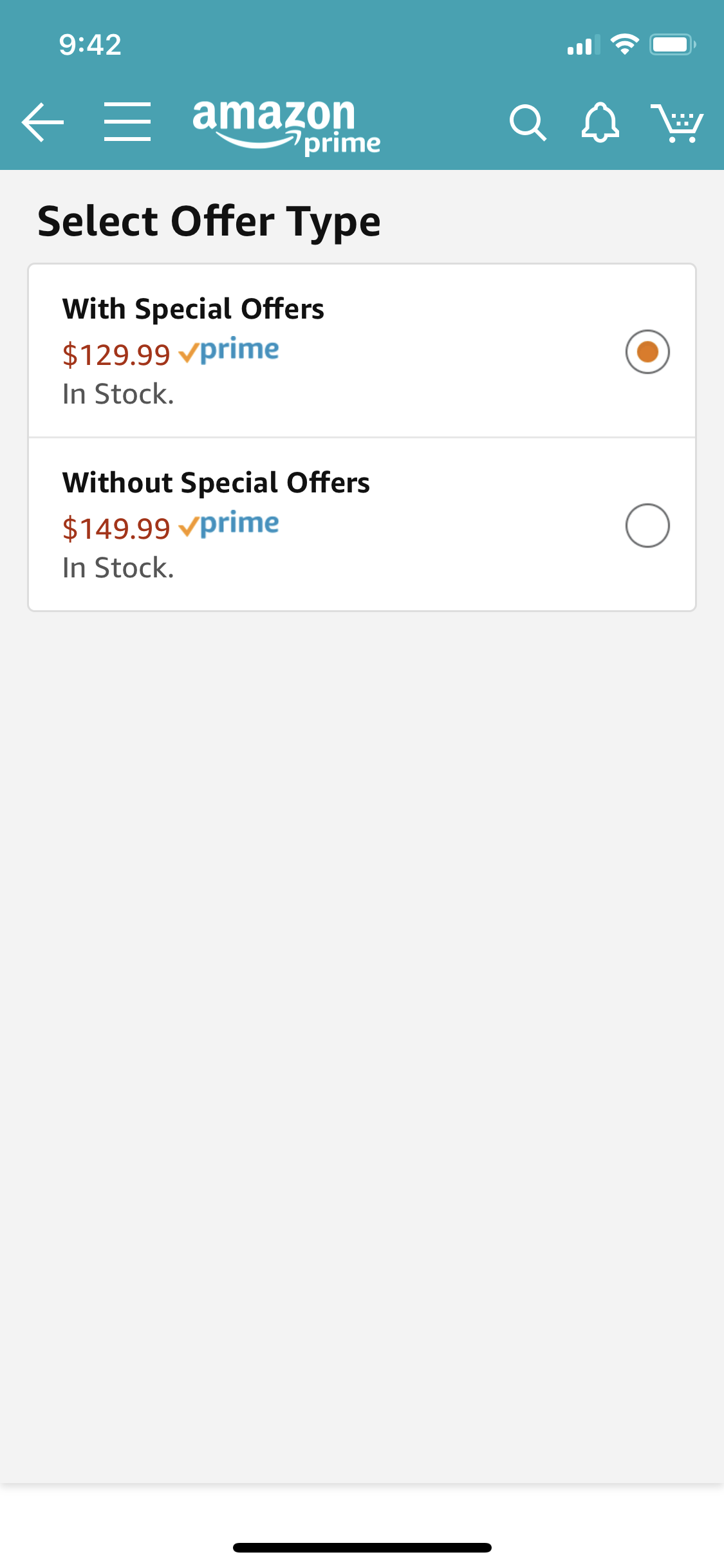Click the $149.99 price

[116, 528]
